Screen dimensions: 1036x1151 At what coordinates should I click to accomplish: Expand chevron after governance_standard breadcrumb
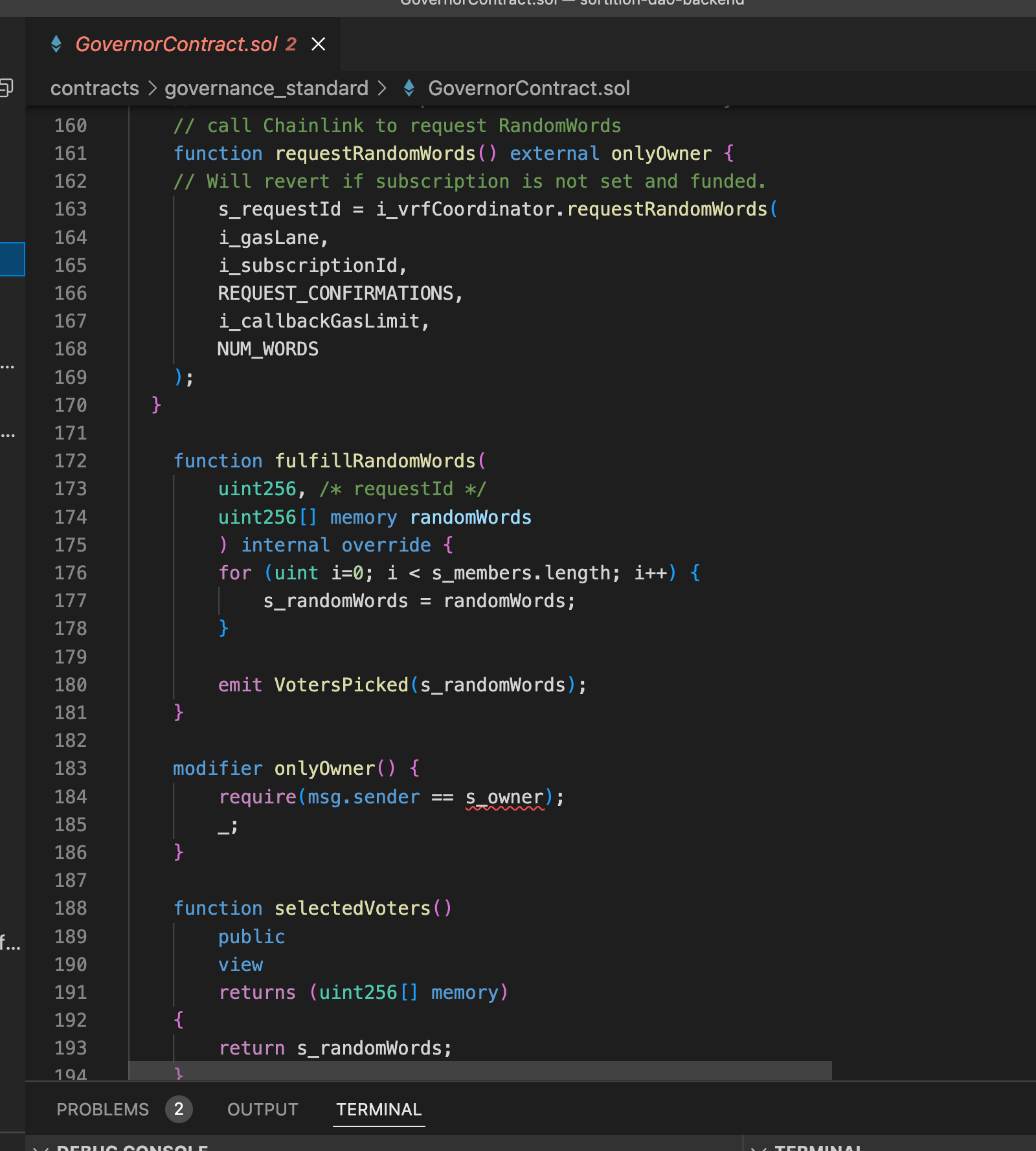click(x=381, y=88)
